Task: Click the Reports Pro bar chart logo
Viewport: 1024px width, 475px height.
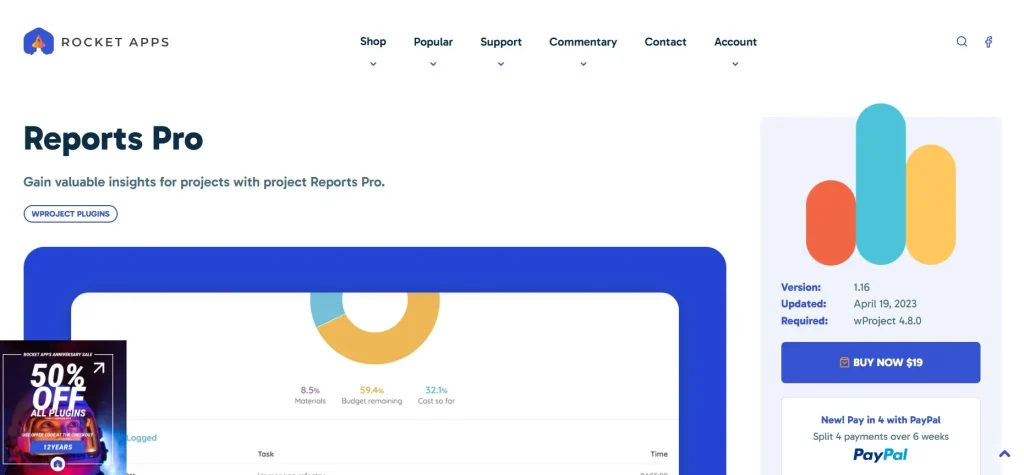Action: click(880, 184)
